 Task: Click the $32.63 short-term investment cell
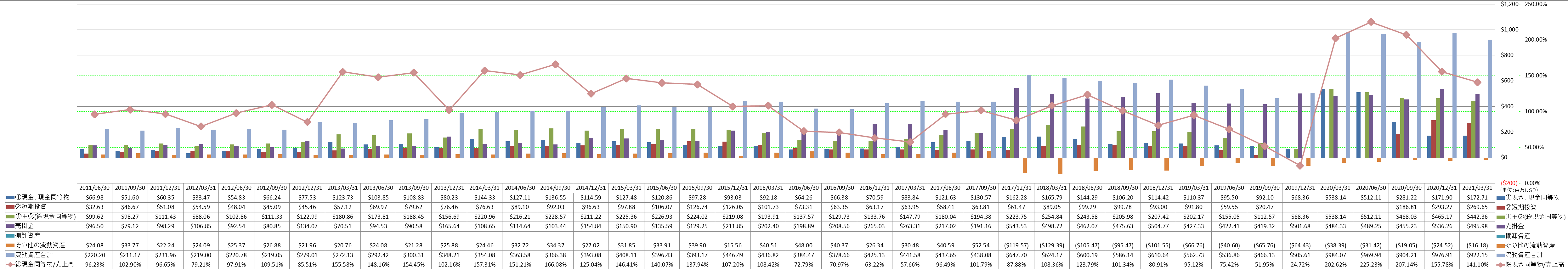(94, 207)
